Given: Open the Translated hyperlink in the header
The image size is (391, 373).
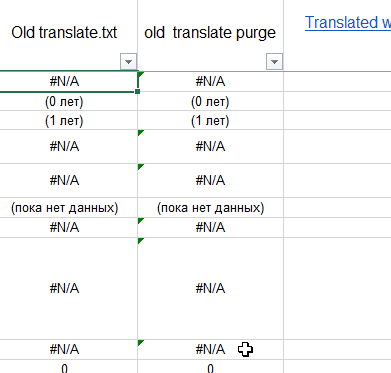Looking at the screenshot, I should pyautogui.click(x=348, y=22).
